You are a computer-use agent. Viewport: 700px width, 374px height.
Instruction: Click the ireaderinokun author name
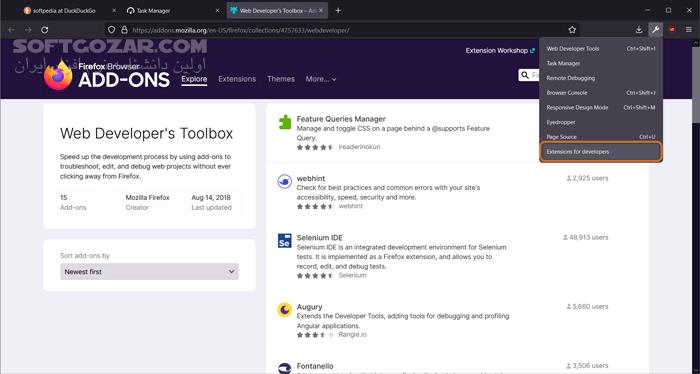[x=359, y=147]
